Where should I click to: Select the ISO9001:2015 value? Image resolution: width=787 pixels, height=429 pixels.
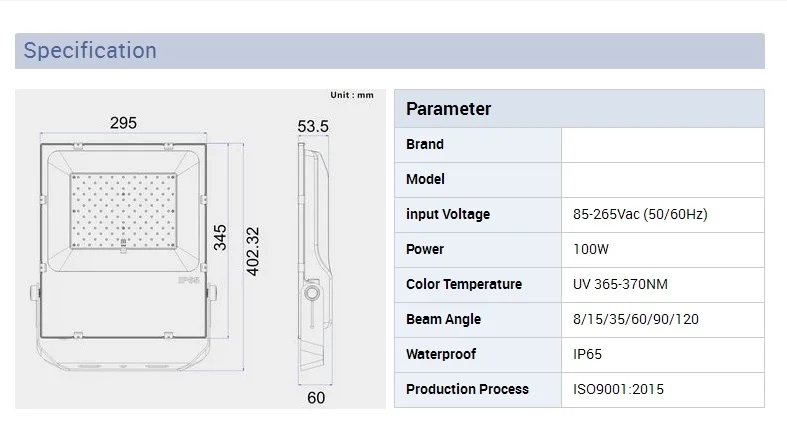pyautogui.click(x=618, y=389)
